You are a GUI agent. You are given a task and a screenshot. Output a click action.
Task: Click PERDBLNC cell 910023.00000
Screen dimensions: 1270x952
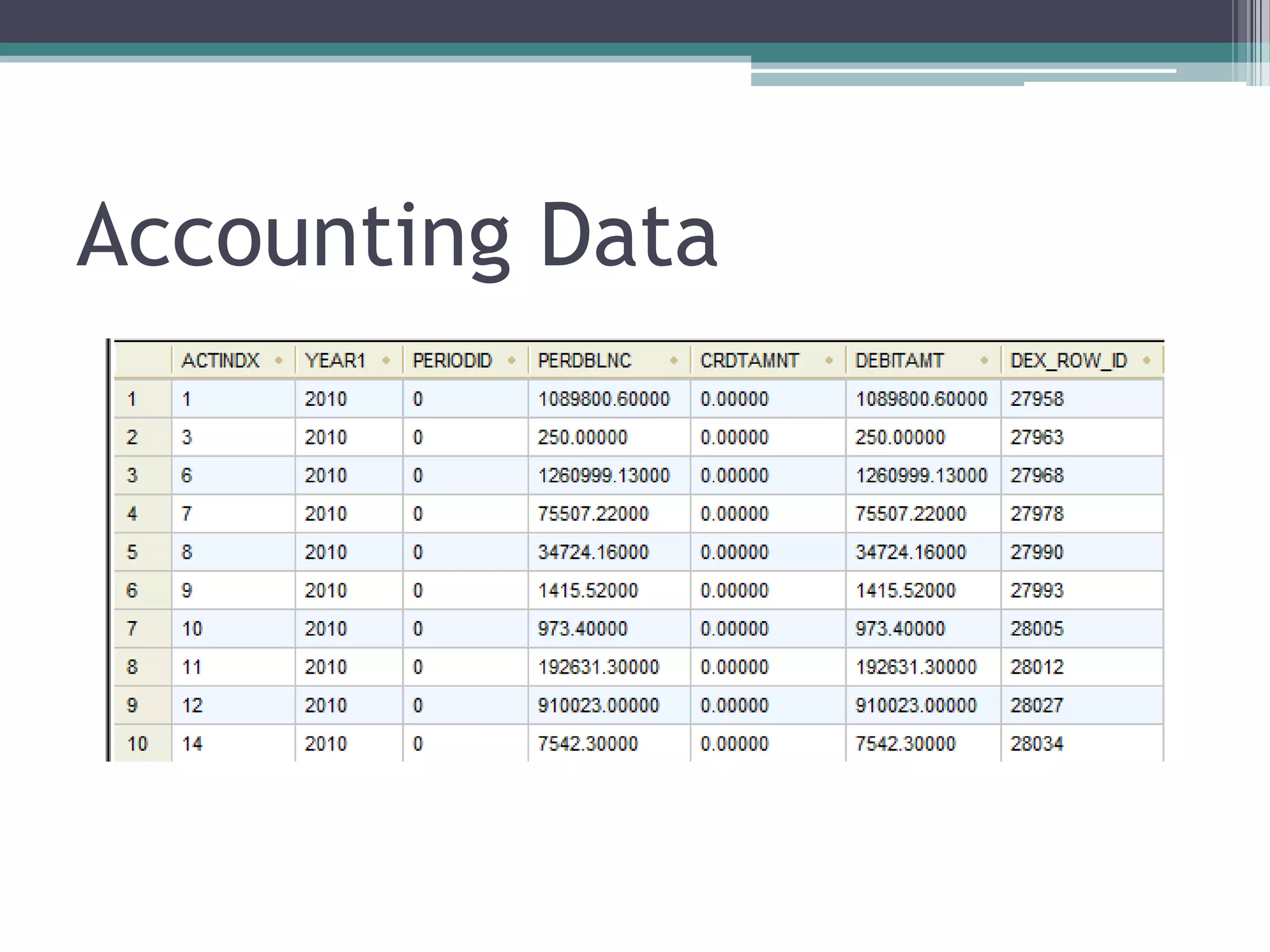click(610, 705)
